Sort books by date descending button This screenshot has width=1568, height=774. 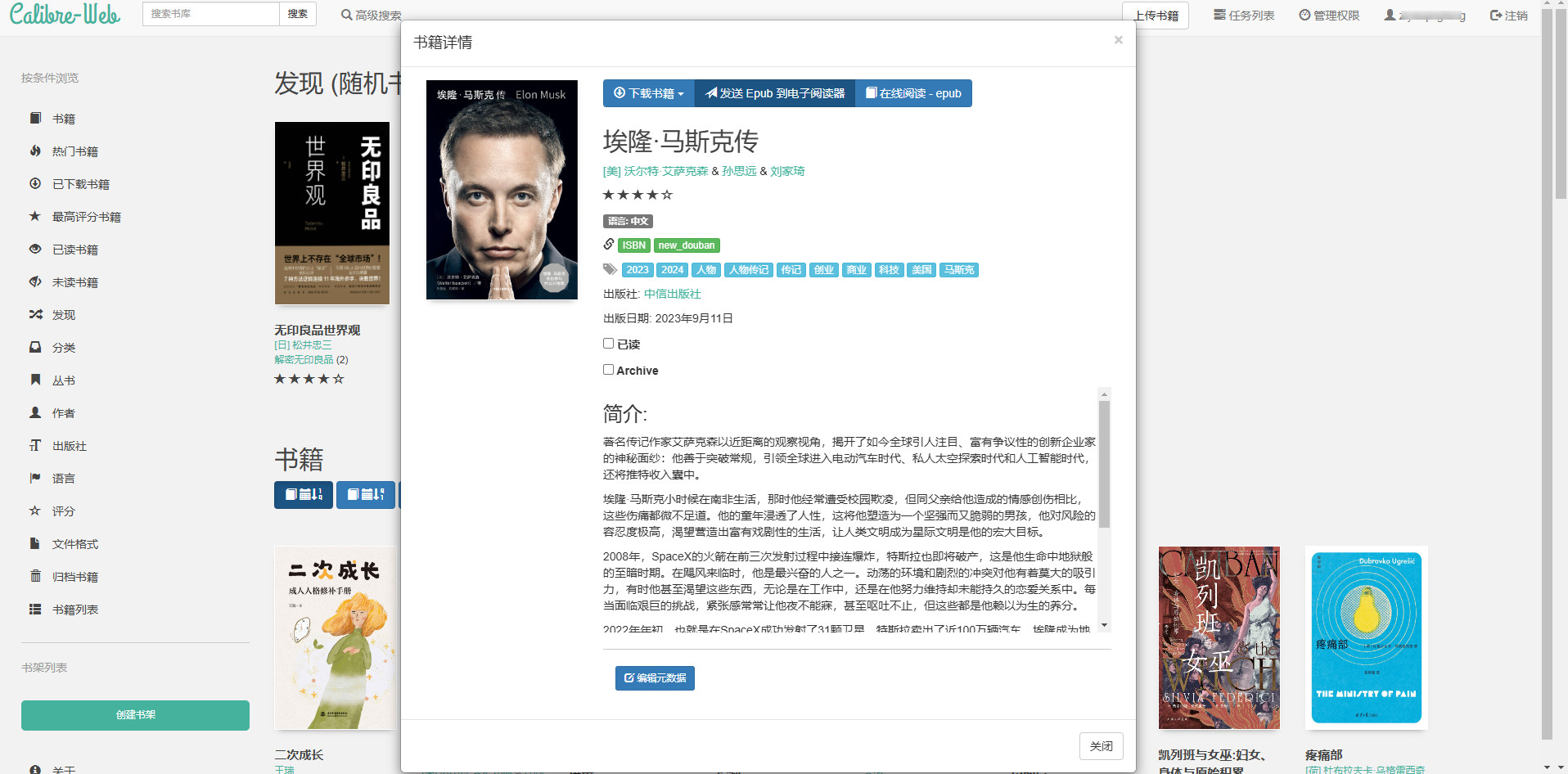[304, 494]
